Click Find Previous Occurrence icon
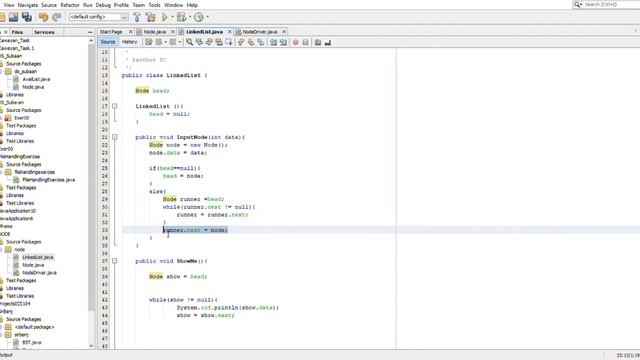 tap(199, 42)
